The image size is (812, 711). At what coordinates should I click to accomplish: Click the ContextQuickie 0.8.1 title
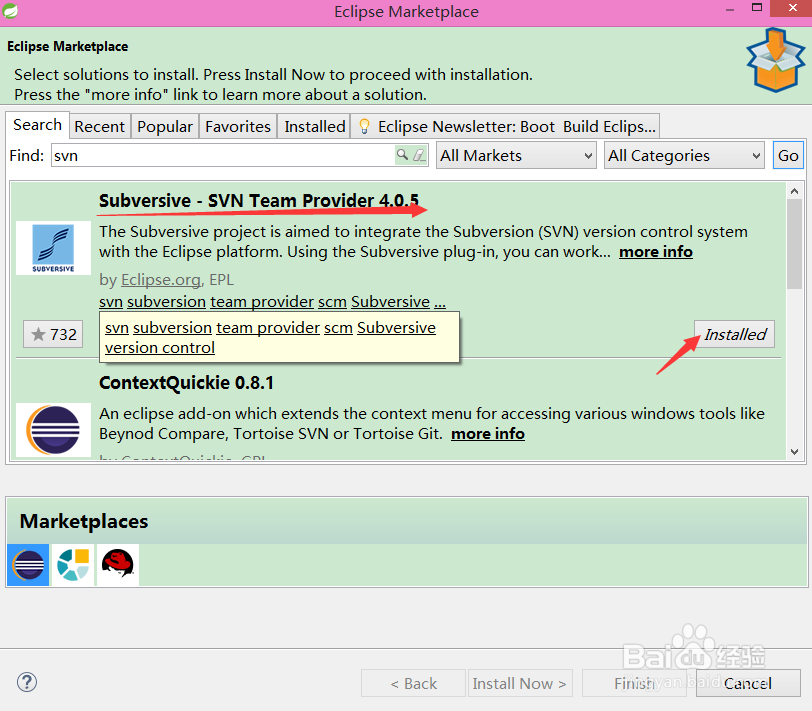pyautogui.click(x=186, y=383)
